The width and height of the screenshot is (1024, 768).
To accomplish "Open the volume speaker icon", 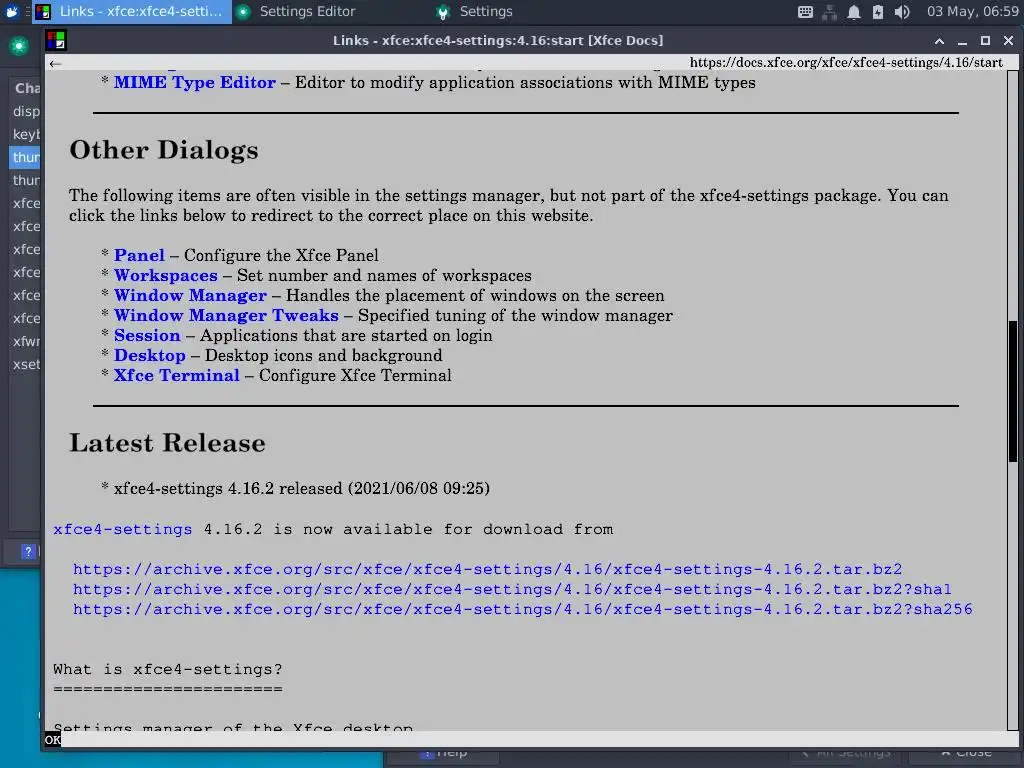I will tap(902, 12).
